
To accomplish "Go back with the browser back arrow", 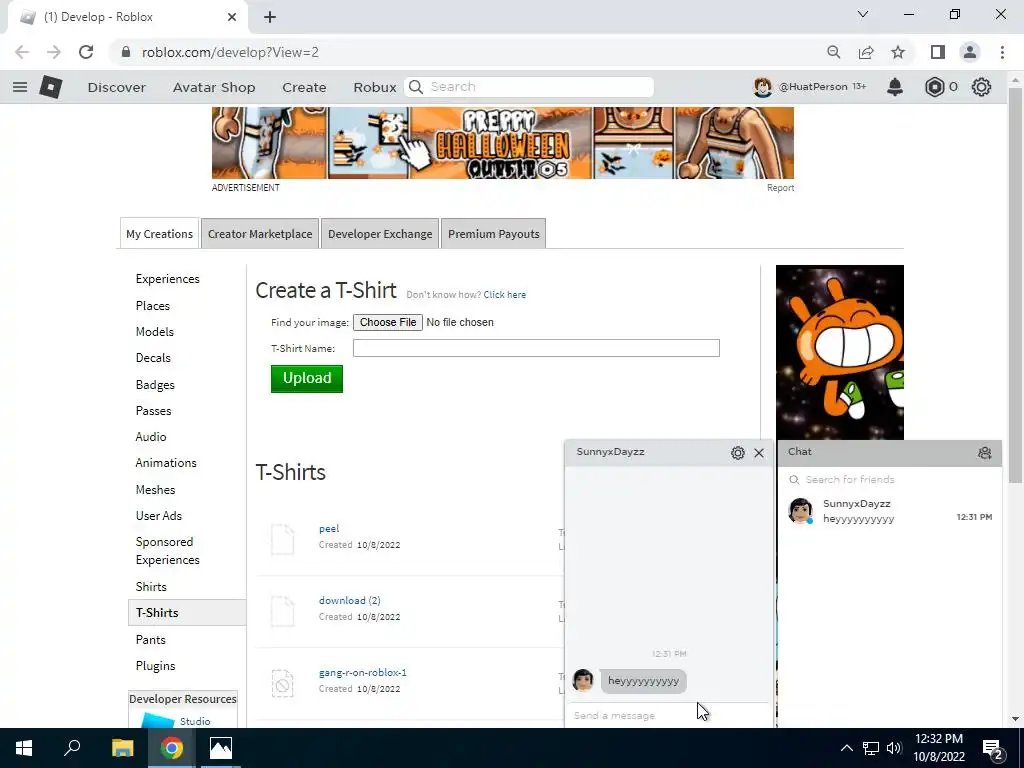I will tap(22, 52).
